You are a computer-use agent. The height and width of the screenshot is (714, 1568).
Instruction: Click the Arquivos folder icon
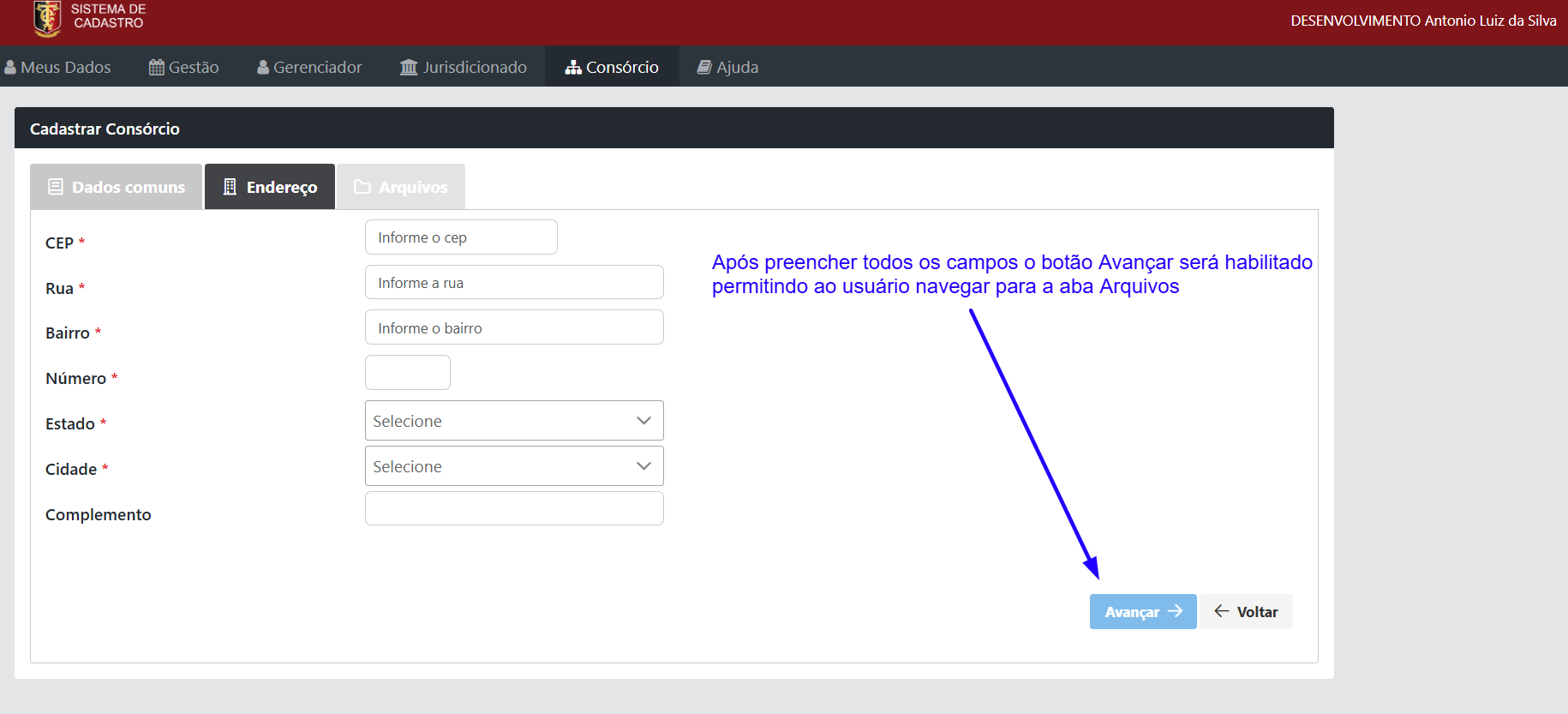(x=362, y=187)
